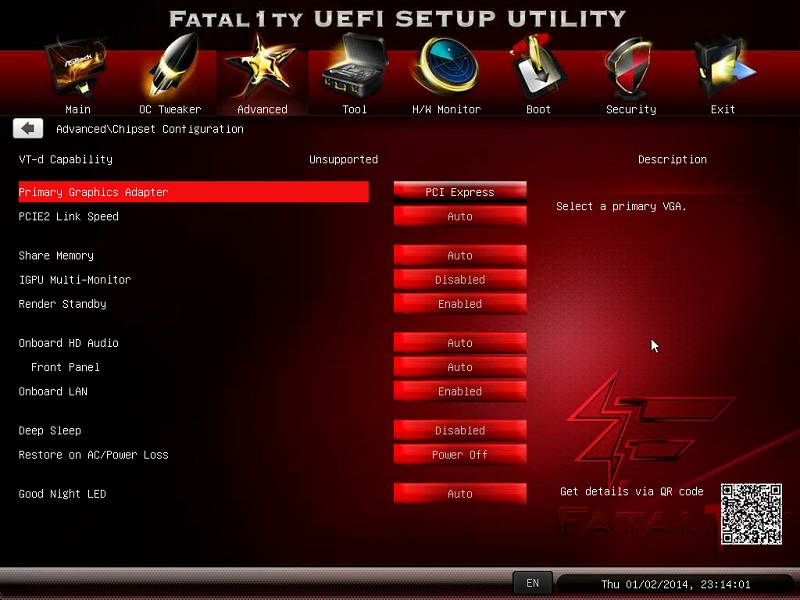Click the VT-d Capability label
800x600 pixels.
[65, 159]
